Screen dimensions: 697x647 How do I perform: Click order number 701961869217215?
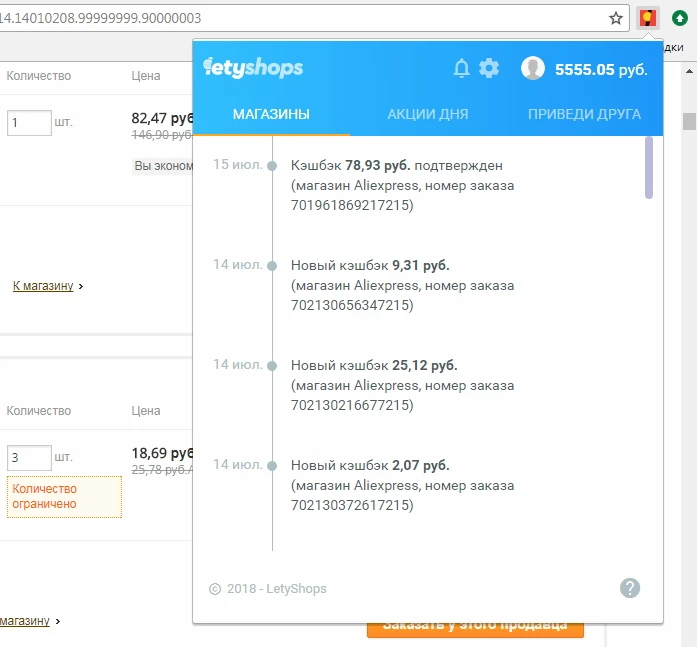350,205
